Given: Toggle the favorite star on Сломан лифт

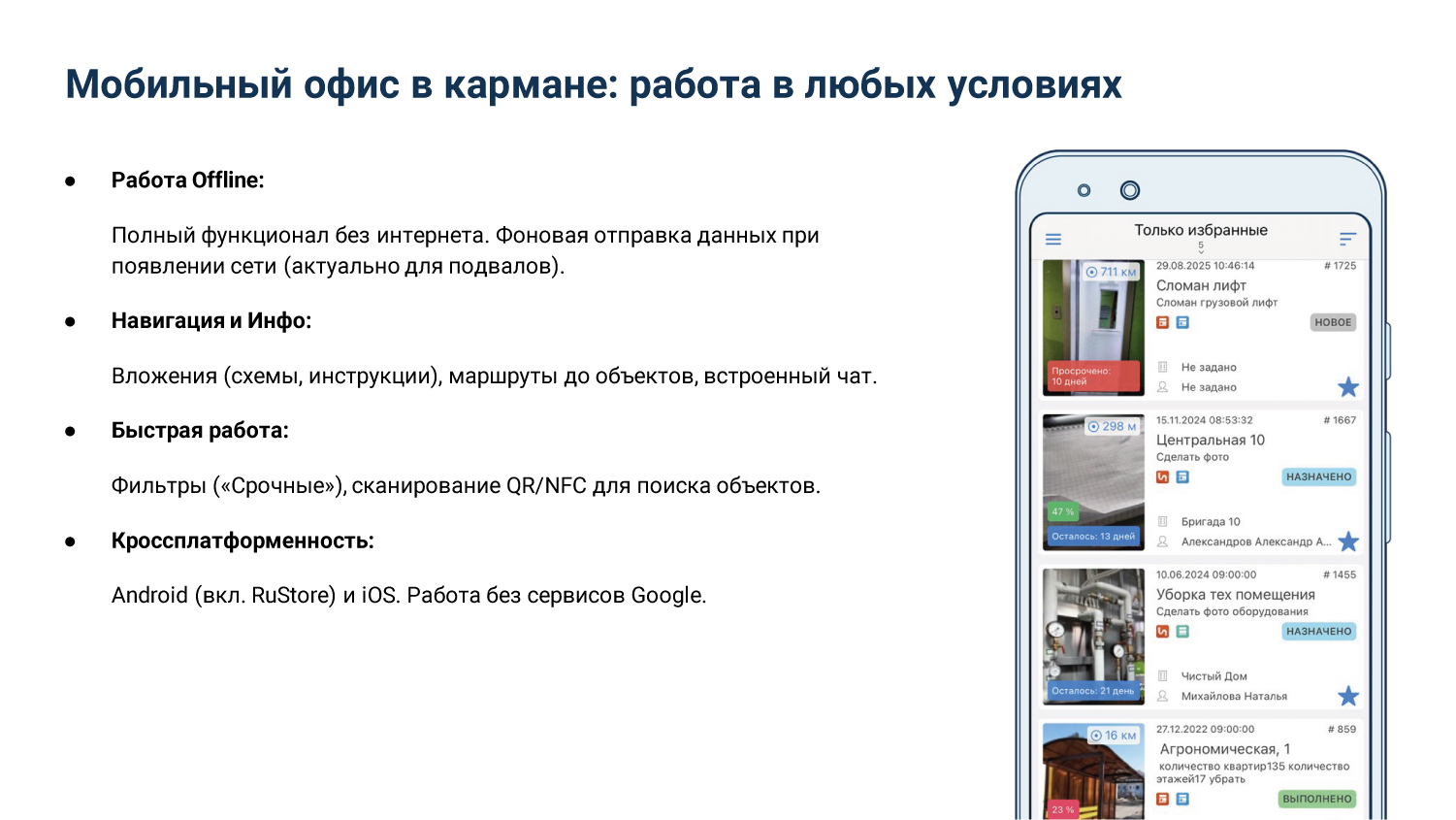Looking at the screenshot, I should tap(1348, 387).
